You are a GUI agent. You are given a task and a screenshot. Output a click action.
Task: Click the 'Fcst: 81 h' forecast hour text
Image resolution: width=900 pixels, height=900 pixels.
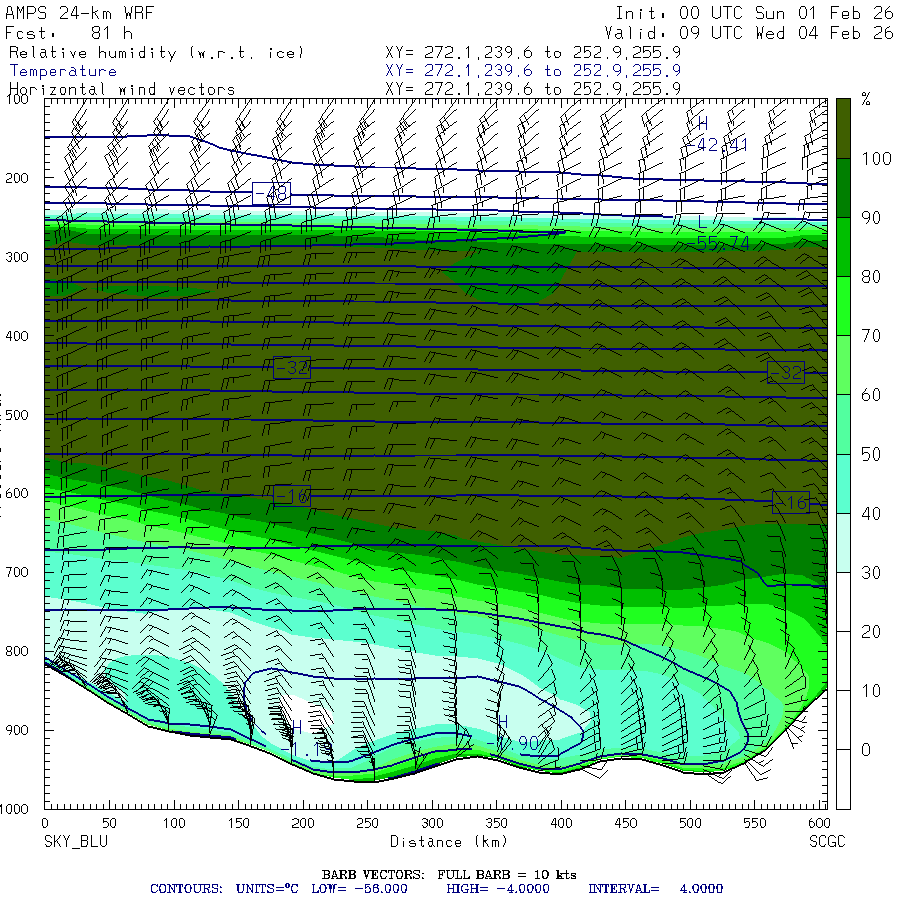tap(69, 33)
